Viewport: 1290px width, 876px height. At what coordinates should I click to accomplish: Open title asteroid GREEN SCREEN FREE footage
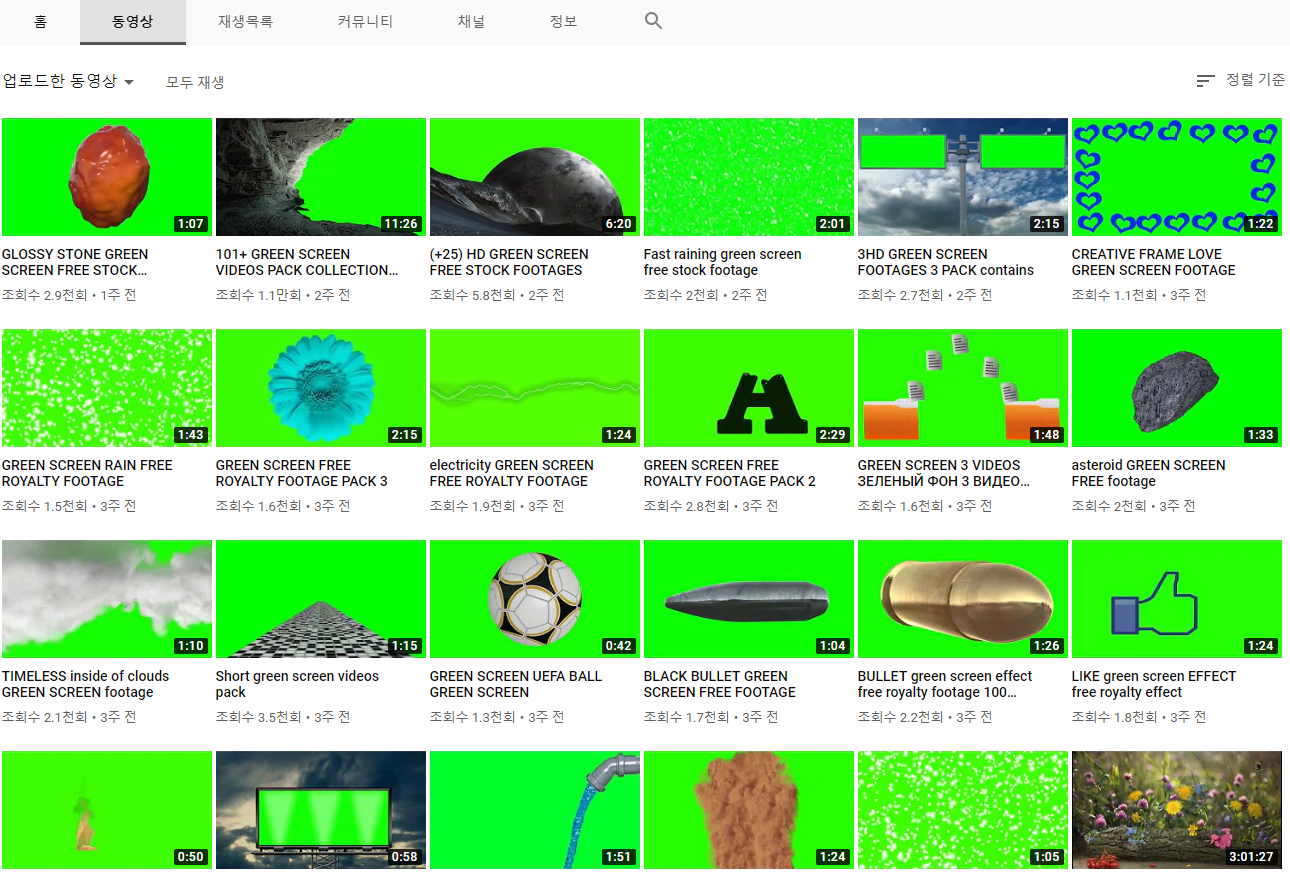(x=1148, y=473)
